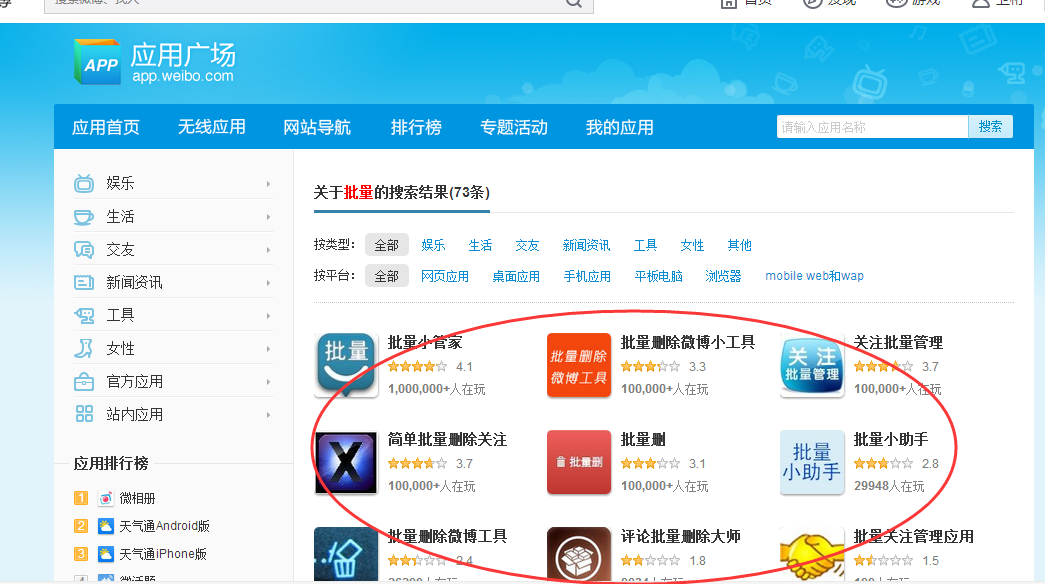Click the 女性 category icon
This screenshot has width=1045, height=584.
tap(84, 348)
